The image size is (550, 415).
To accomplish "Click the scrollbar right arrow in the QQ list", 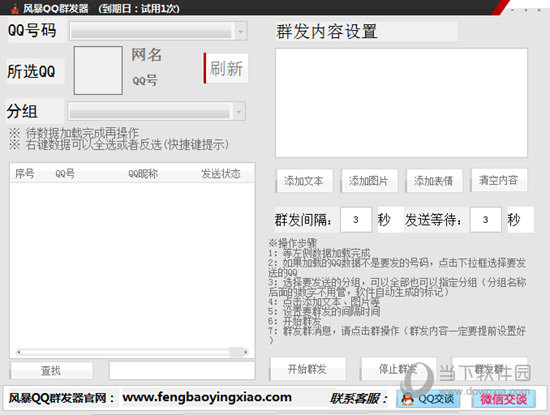I will (x=246, y=352).
